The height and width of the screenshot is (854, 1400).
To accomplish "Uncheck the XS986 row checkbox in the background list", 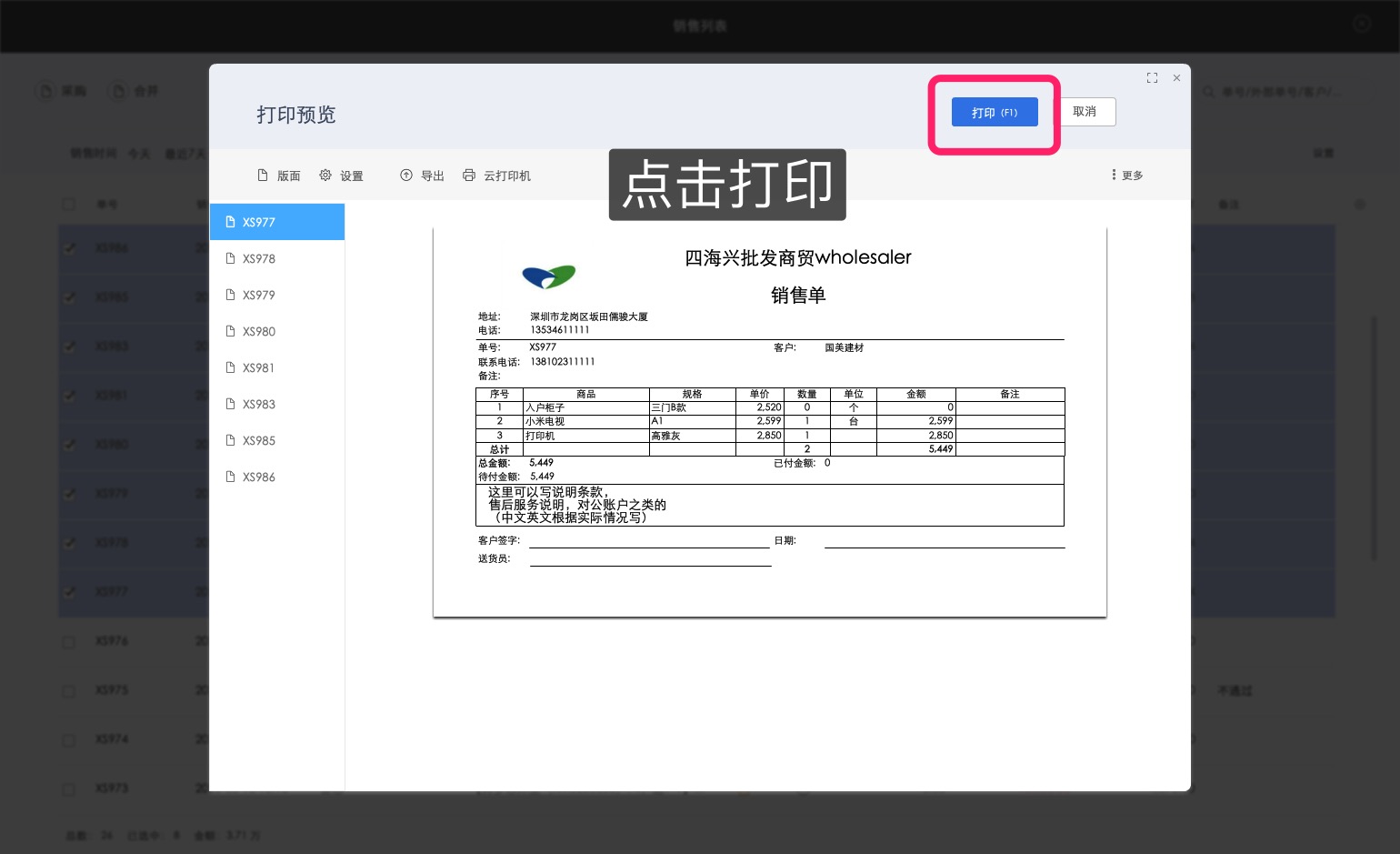I will (68, 247).
